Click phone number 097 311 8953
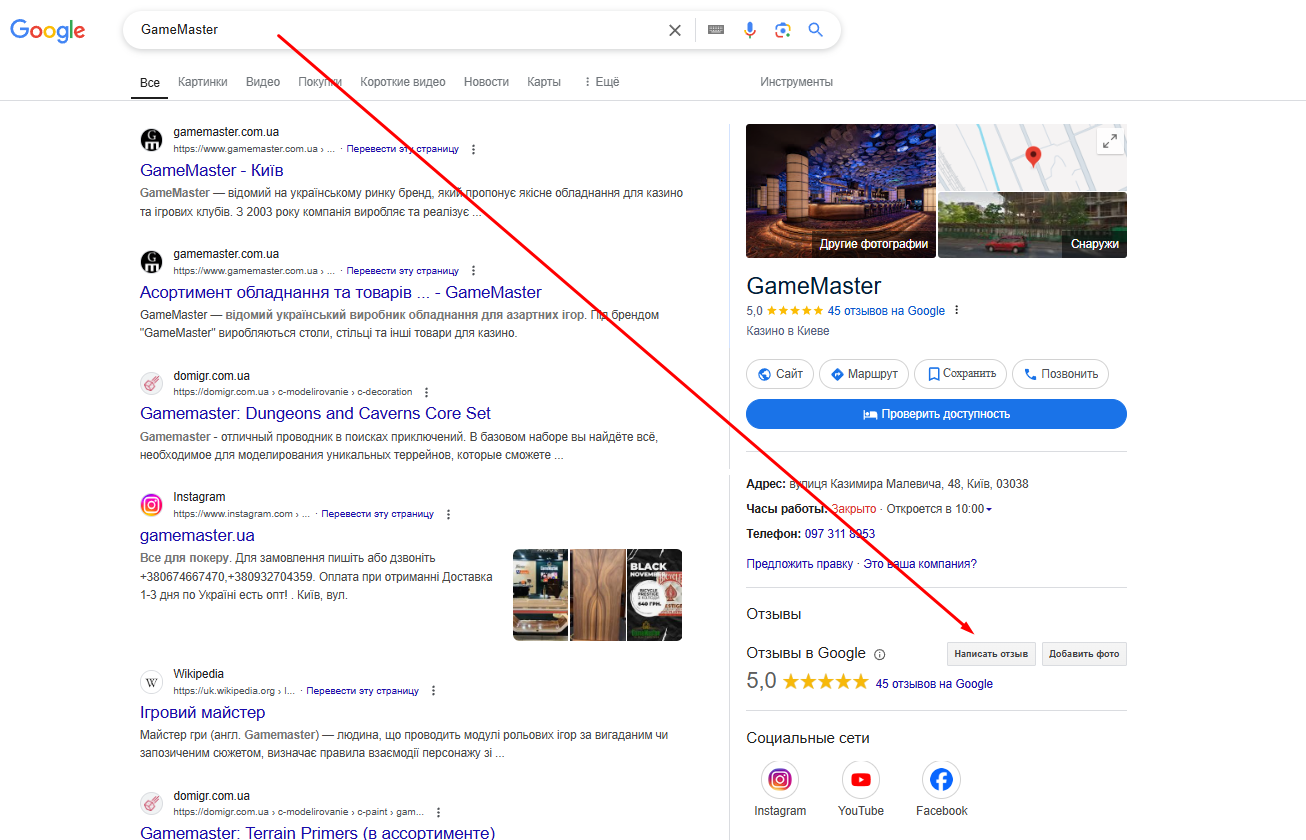This screenshot has height=840, width=1306. pyautogui.click(x=840, y=534)
